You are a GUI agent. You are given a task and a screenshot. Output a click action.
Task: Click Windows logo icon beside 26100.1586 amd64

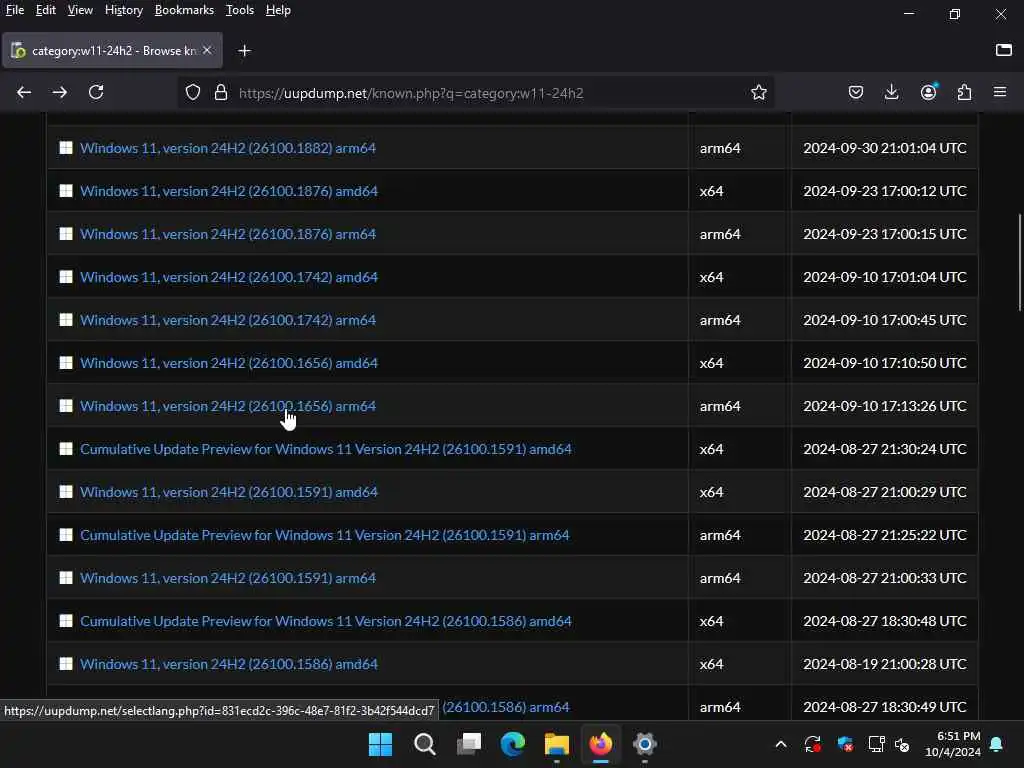[66, 664]
